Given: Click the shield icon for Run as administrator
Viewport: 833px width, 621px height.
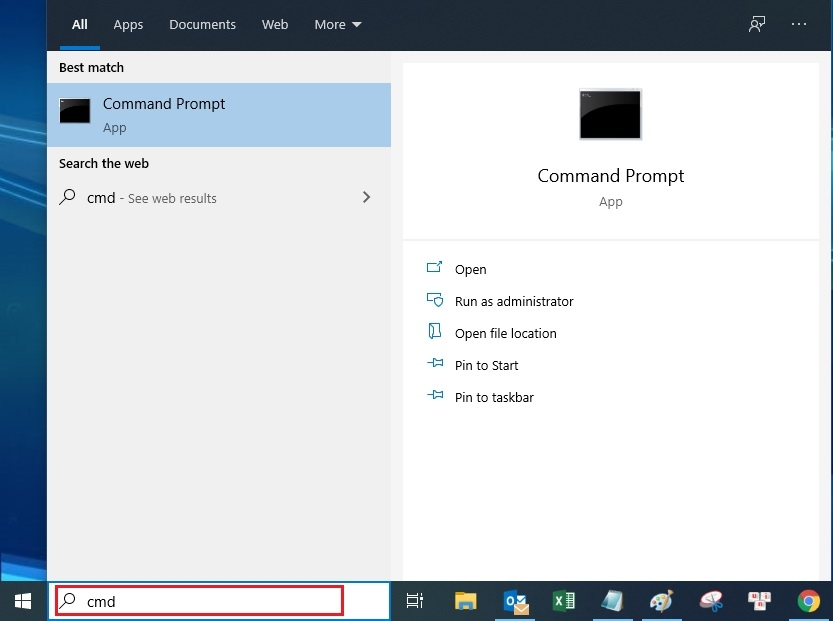Looking at the screenshot, I should 435,300.
